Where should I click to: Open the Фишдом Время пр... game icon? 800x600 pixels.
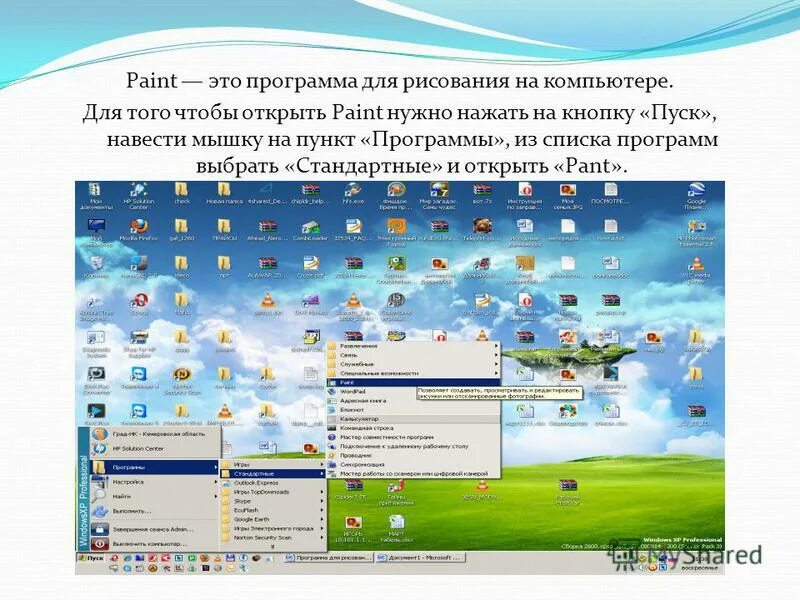(395, 196)
